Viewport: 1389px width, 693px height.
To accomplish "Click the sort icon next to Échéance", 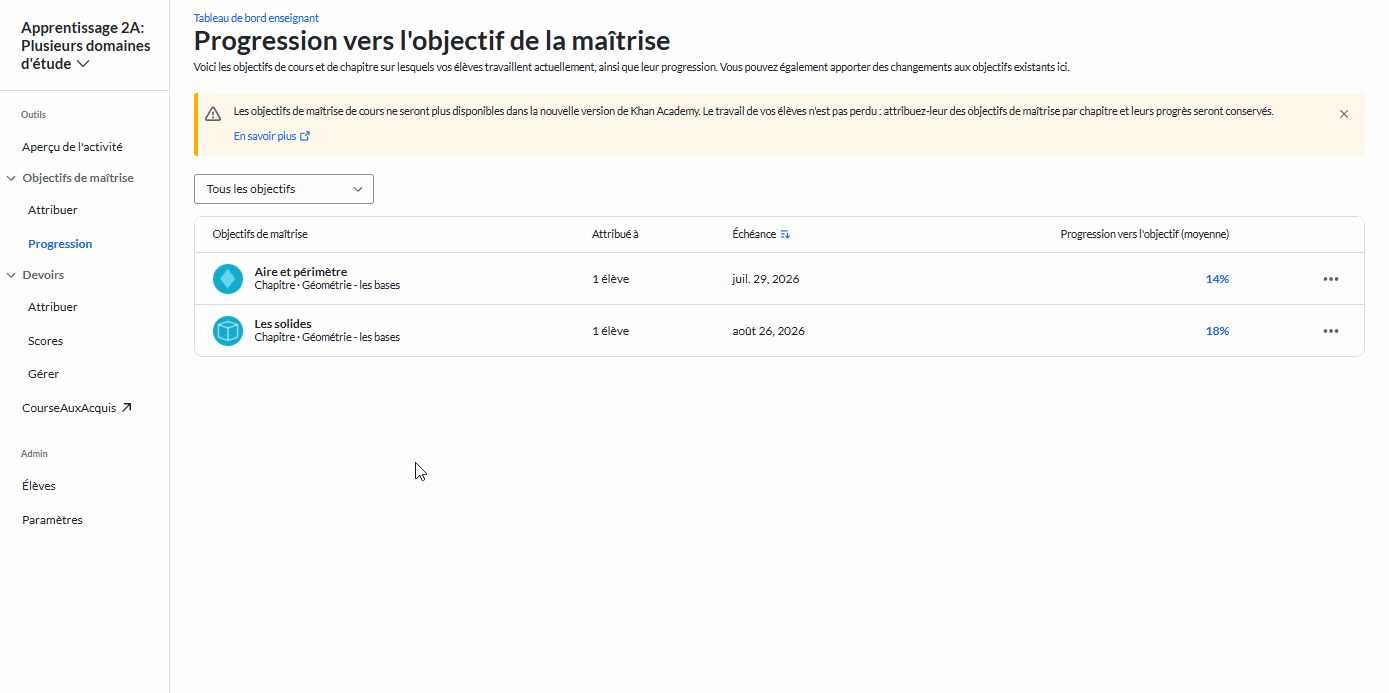I will tap(785, 234).
